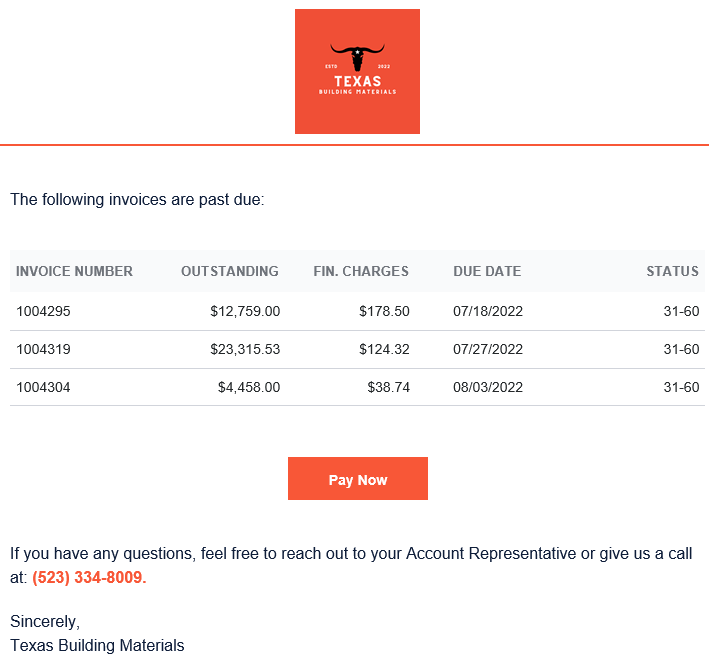Image resolution: width=709 pixels, height=657 pixels.
Task: Click the Texas Building Materials logo
Action: pyautogui.click(x=357, y=71)
